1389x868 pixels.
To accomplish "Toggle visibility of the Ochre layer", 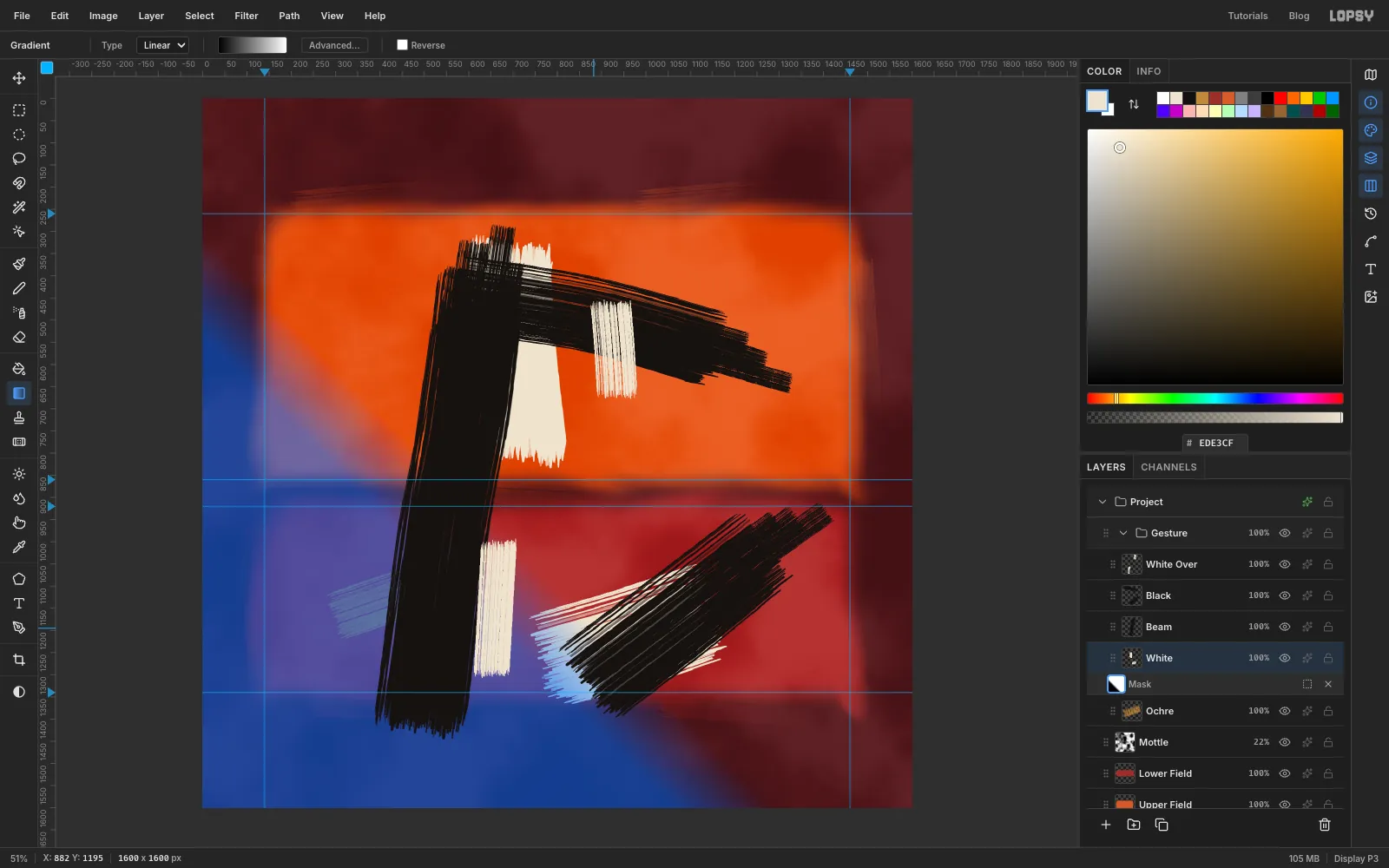I will pyautogui.click(x=1285, y=711).
